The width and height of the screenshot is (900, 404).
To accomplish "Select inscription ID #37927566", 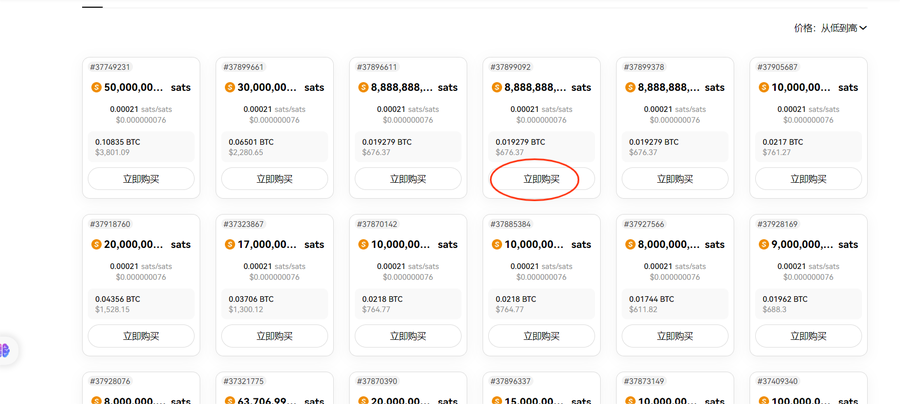I will click(644, 224).
